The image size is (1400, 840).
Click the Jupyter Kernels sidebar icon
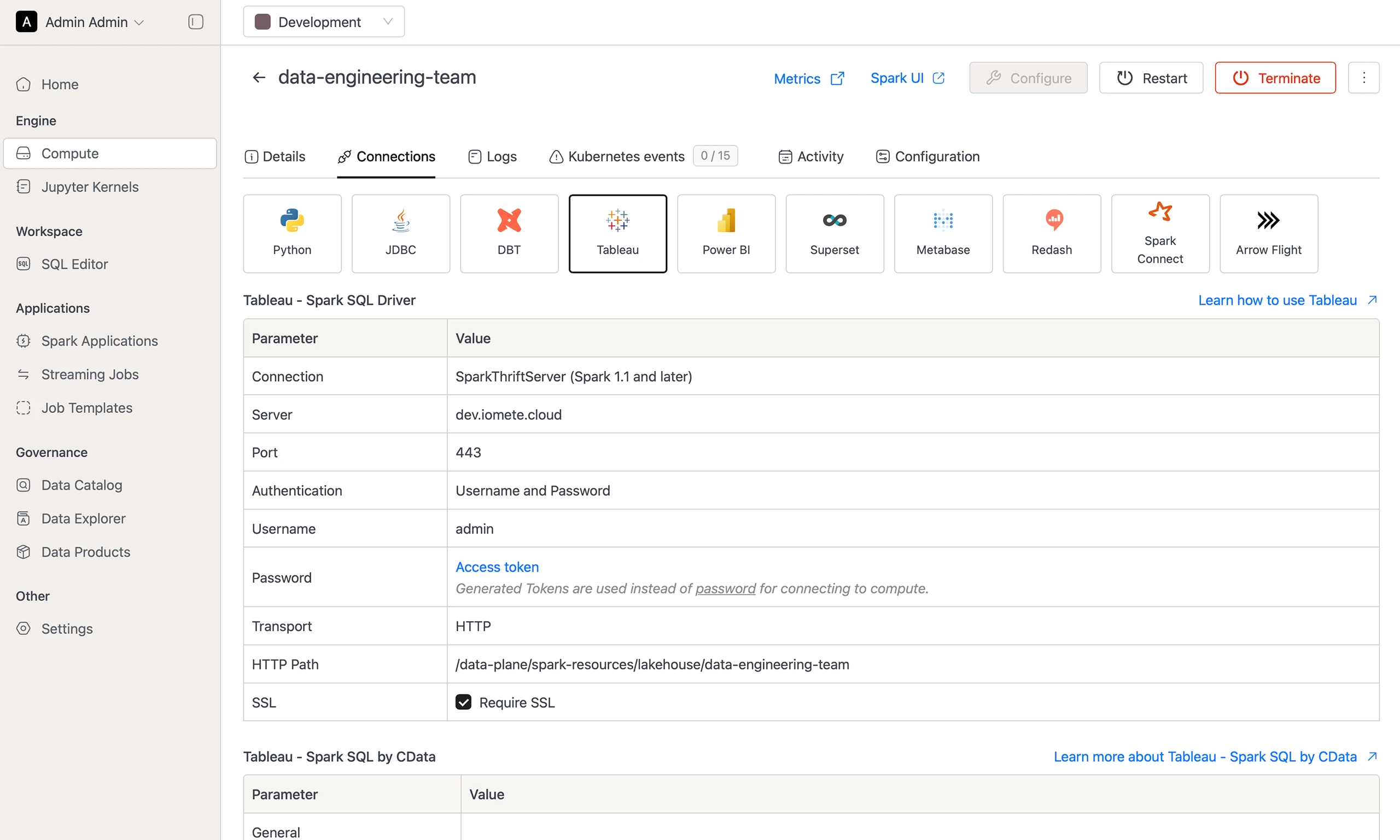coord(23,186)
